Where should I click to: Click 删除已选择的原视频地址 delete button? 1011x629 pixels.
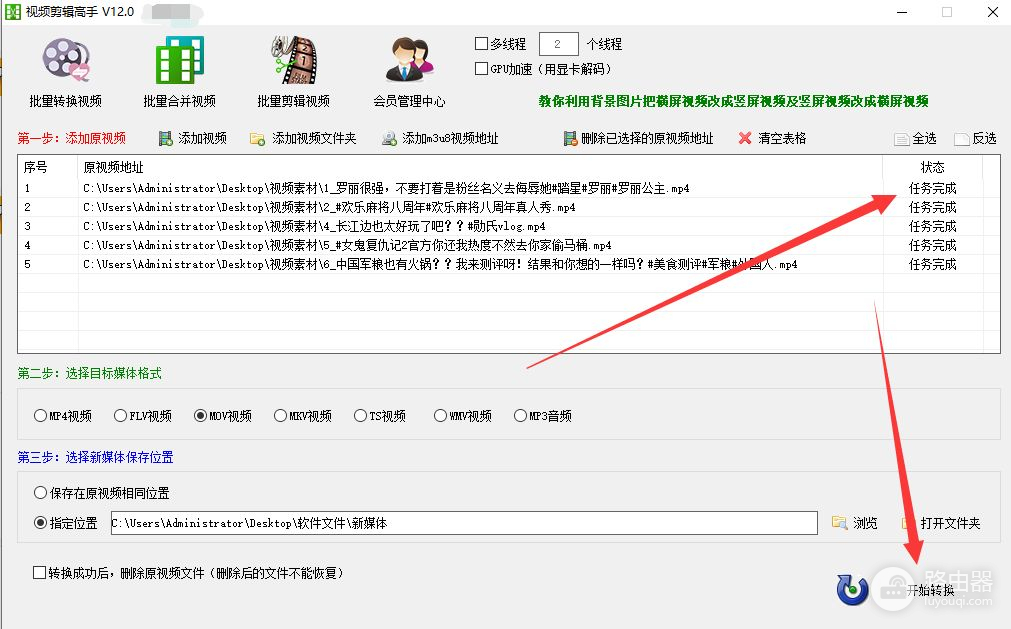click(639, 139)
